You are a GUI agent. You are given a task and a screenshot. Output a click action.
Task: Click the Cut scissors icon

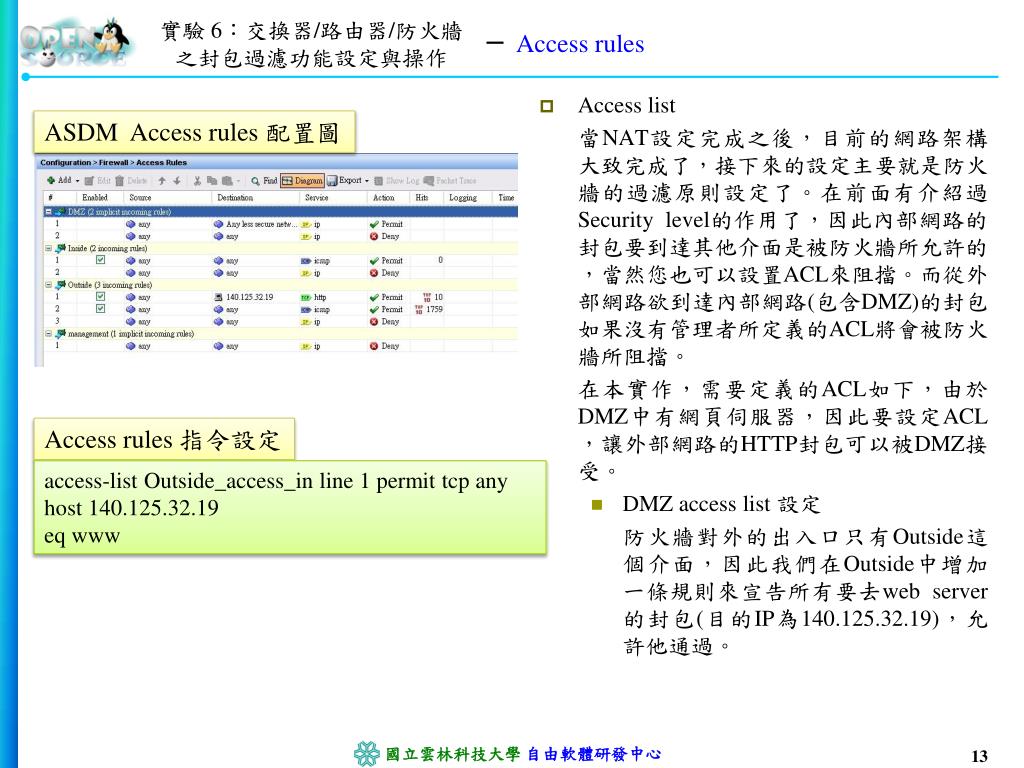pos(197,181)
